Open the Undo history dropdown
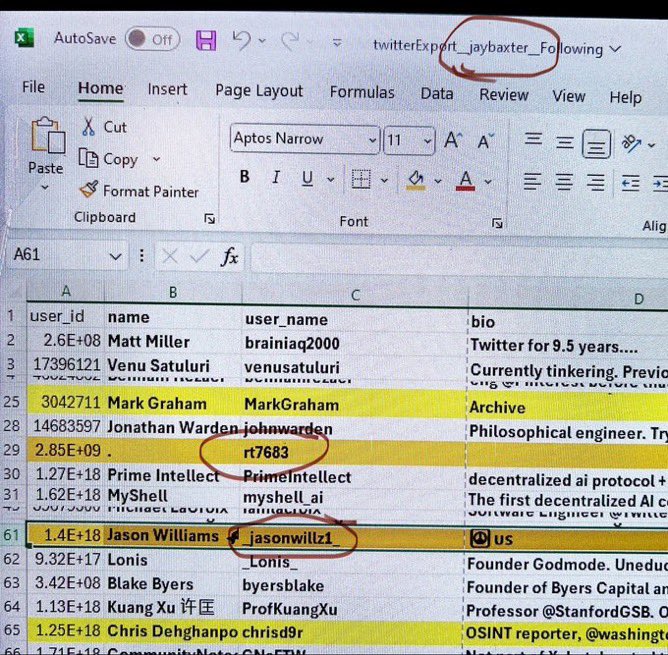This screenshot has width=668, height=655. click(x=262, y=41)
